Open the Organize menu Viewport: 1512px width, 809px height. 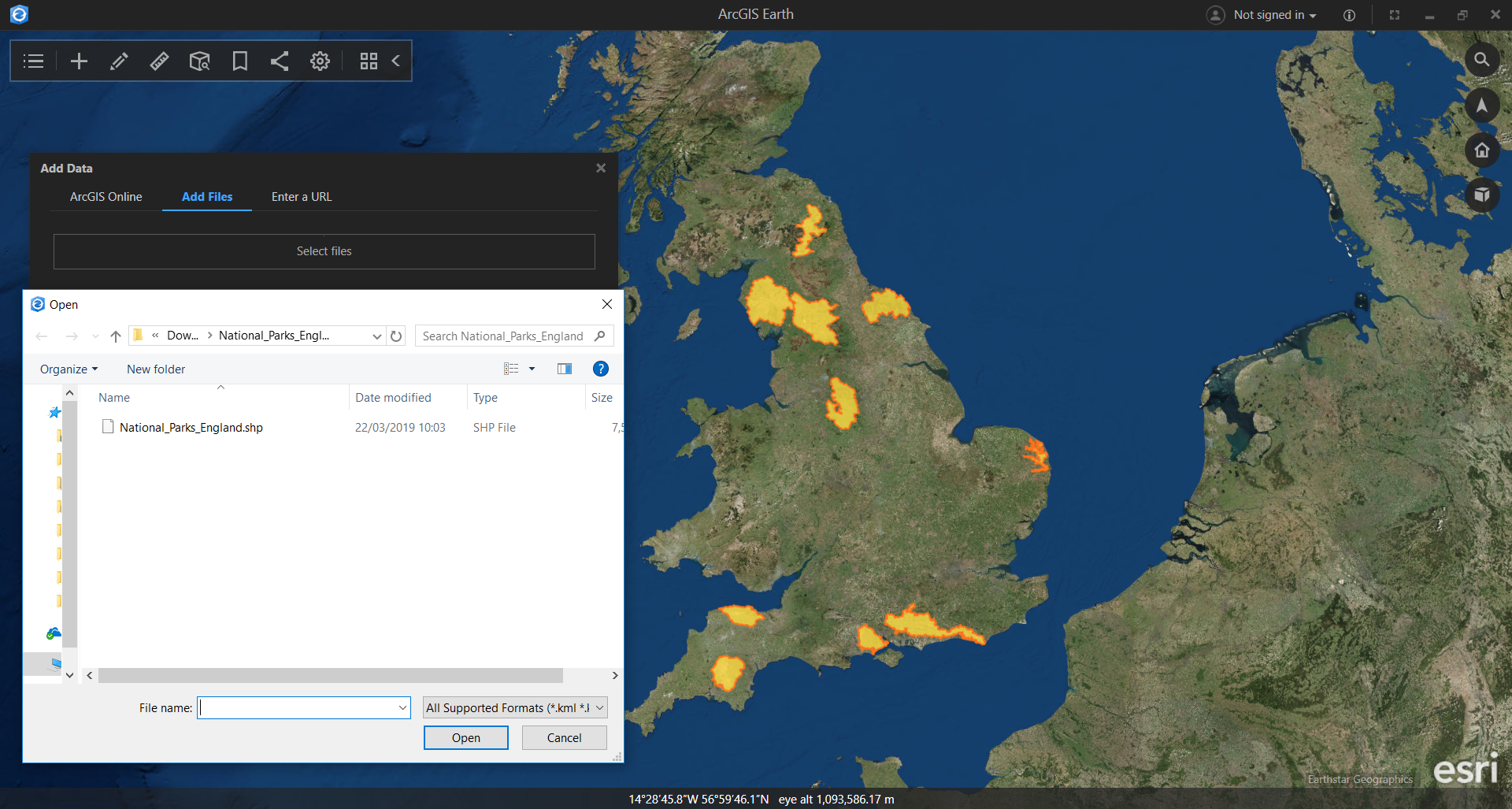[x=69, y=369]
